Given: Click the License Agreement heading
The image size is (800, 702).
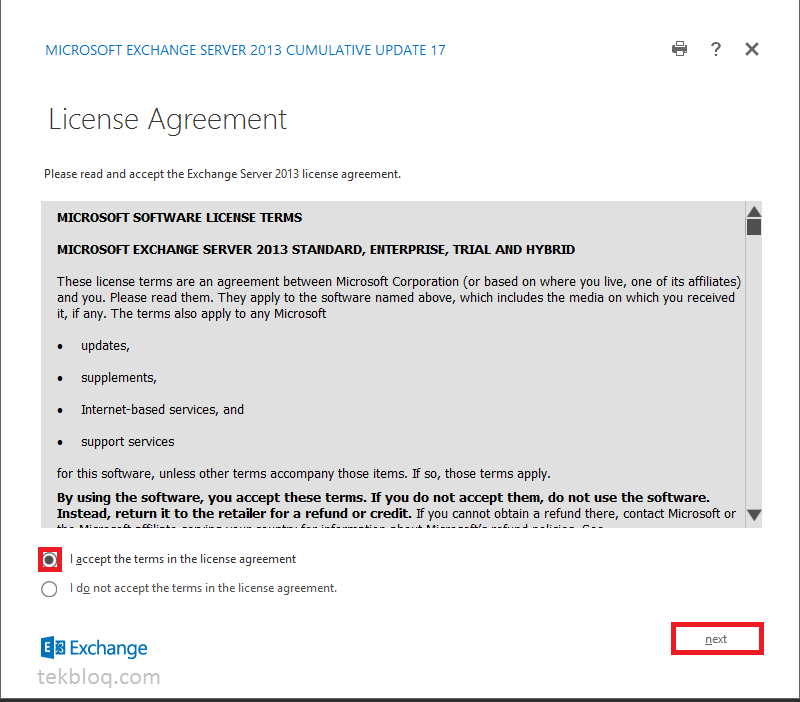Looking at the screenshot, I should click(x=167, y=120).
